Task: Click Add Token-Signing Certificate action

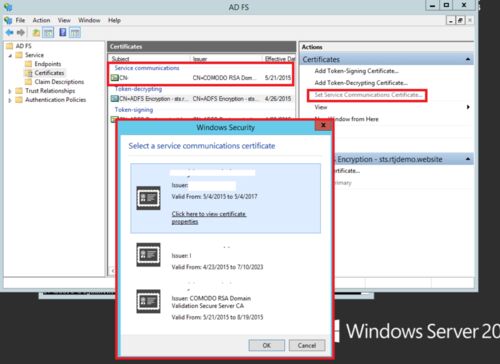Action: tap(356, 71)
